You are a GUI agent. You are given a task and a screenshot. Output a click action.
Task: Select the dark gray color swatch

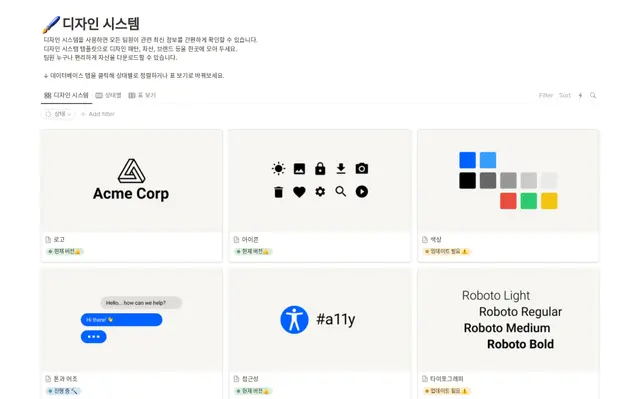pyautogui.click(x=488, y=180)
